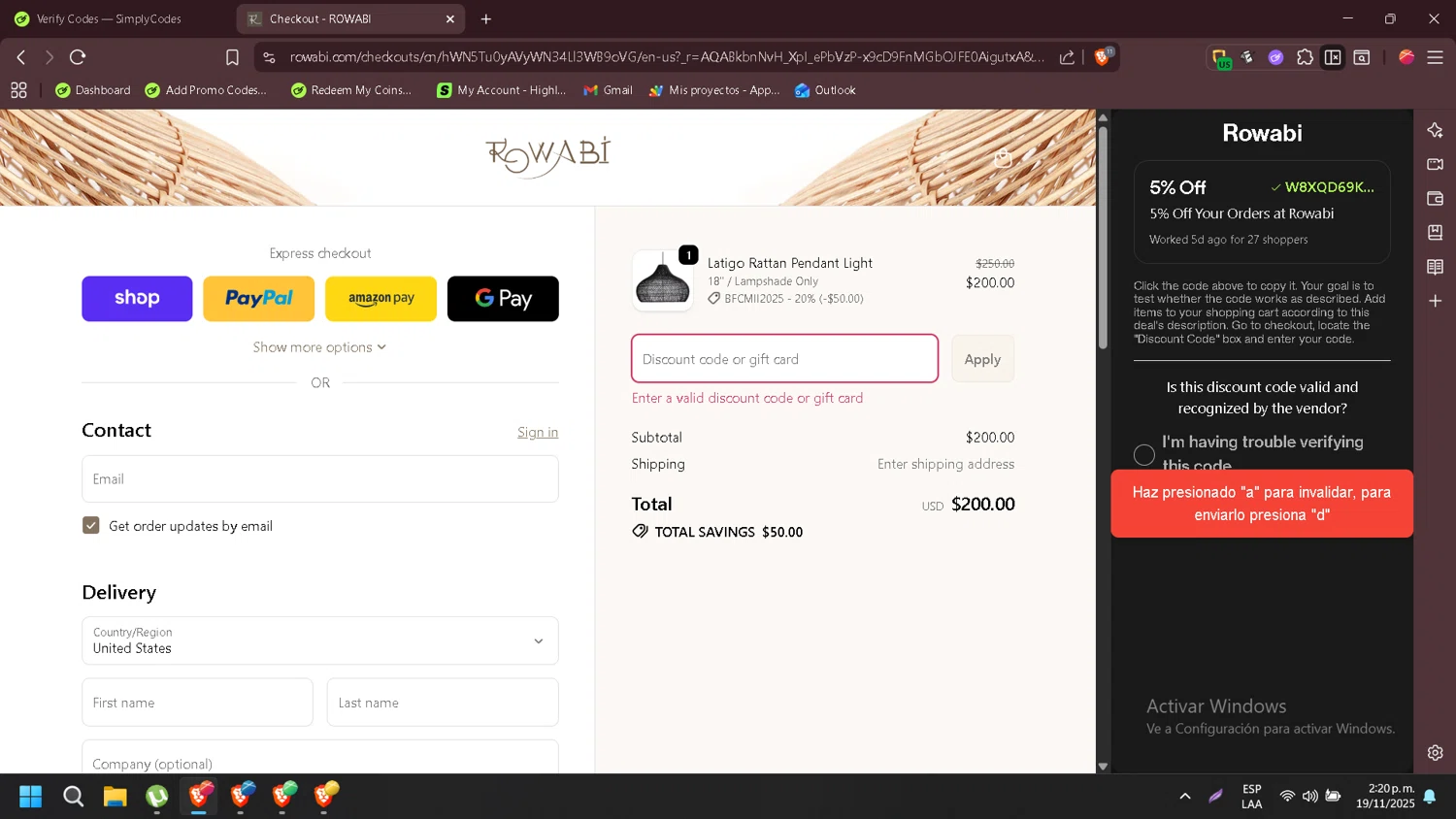Open Windows taskbar search
Screen dimensions: 1456x819
73,797
